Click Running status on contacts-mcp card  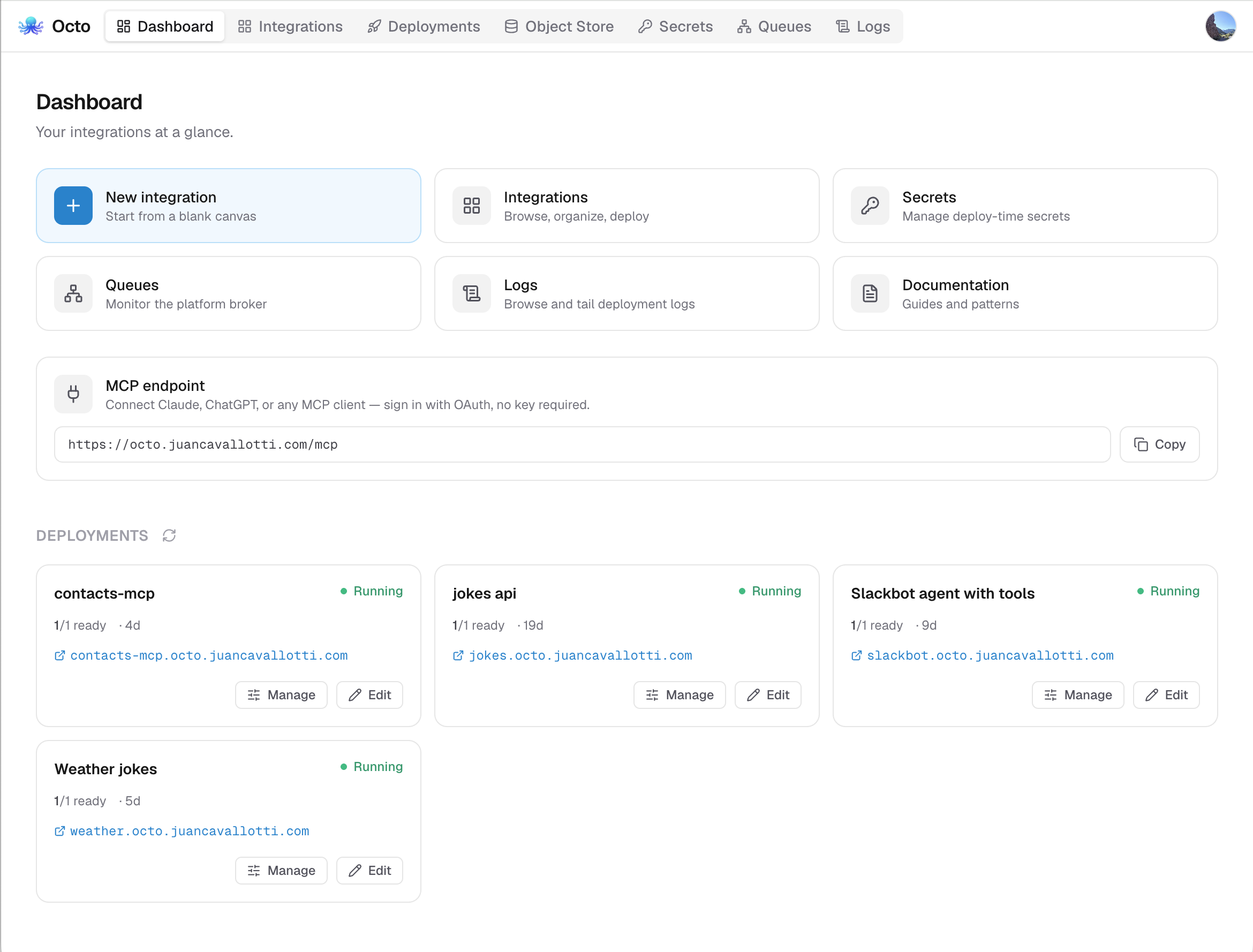[x=372, y=591]
